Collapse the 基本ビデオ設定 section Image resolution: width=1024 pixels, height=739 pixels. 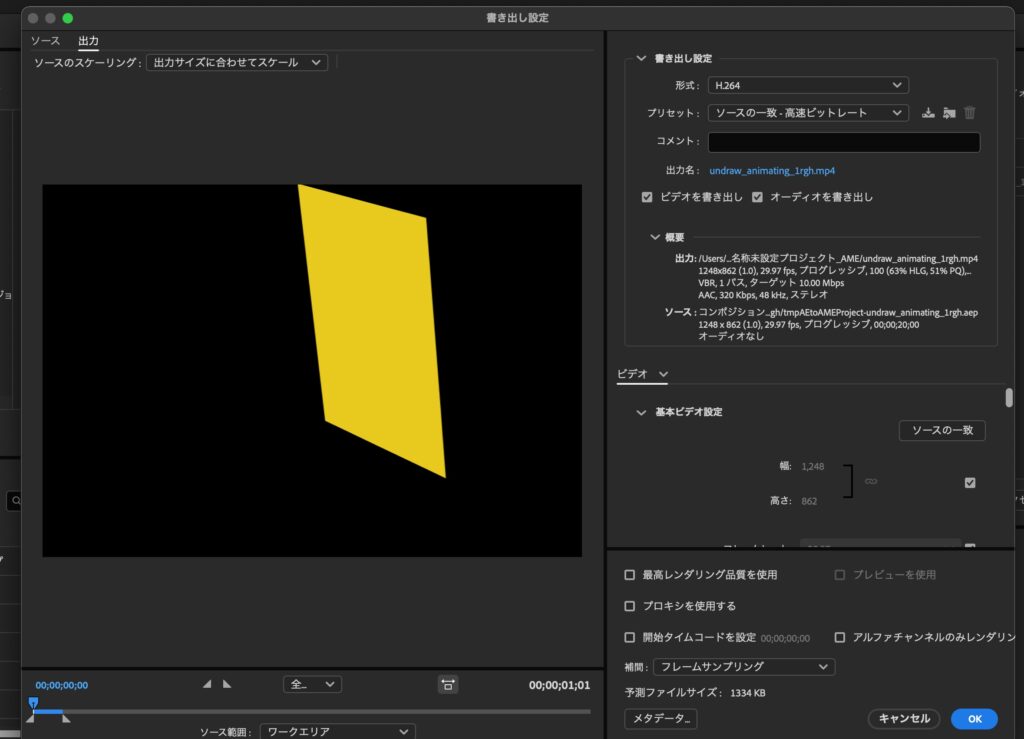click(x=641, y=412)
